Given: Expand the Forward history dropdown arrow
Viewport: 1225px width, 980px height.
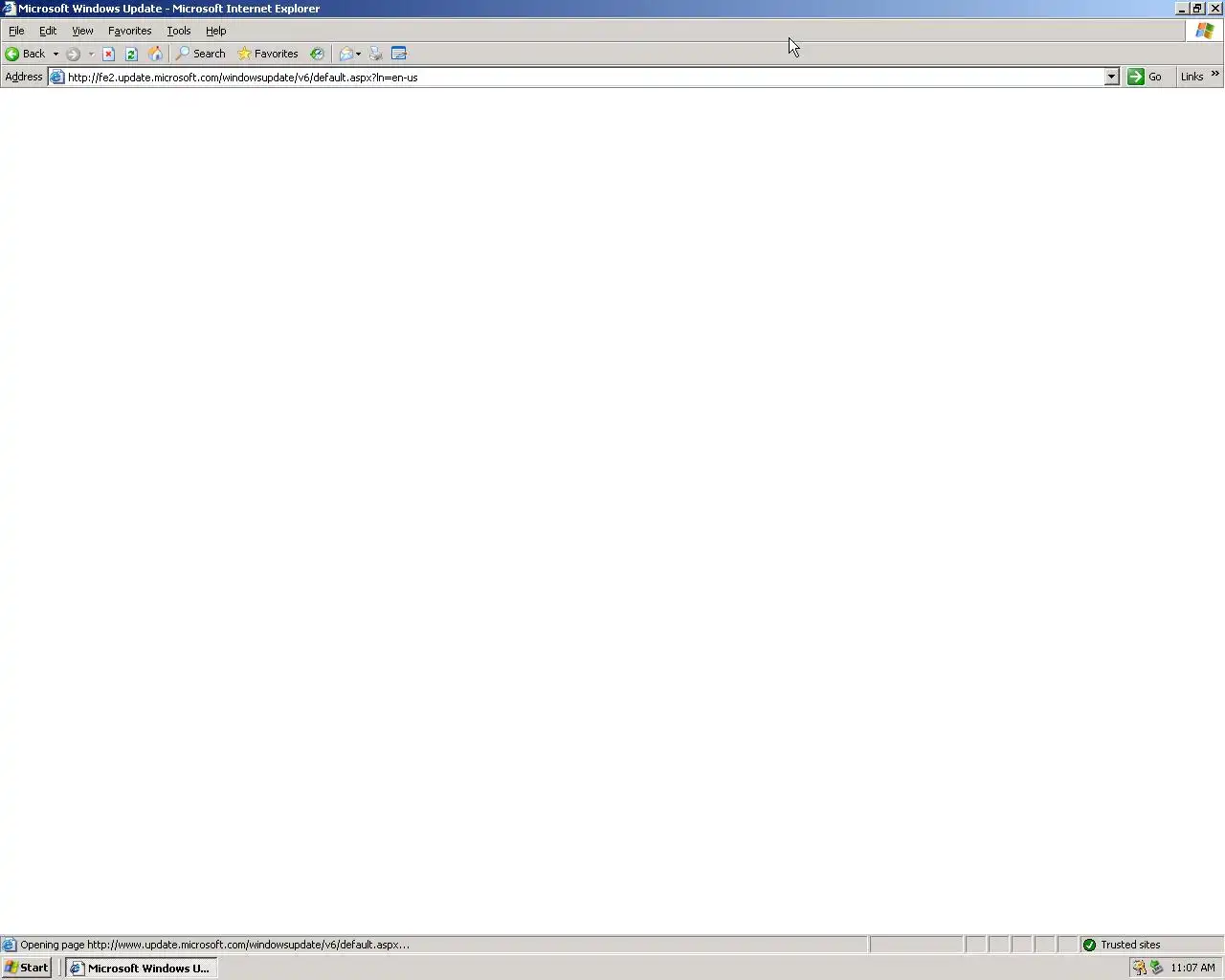Looking at the screenshot, I should click(91, 54).
